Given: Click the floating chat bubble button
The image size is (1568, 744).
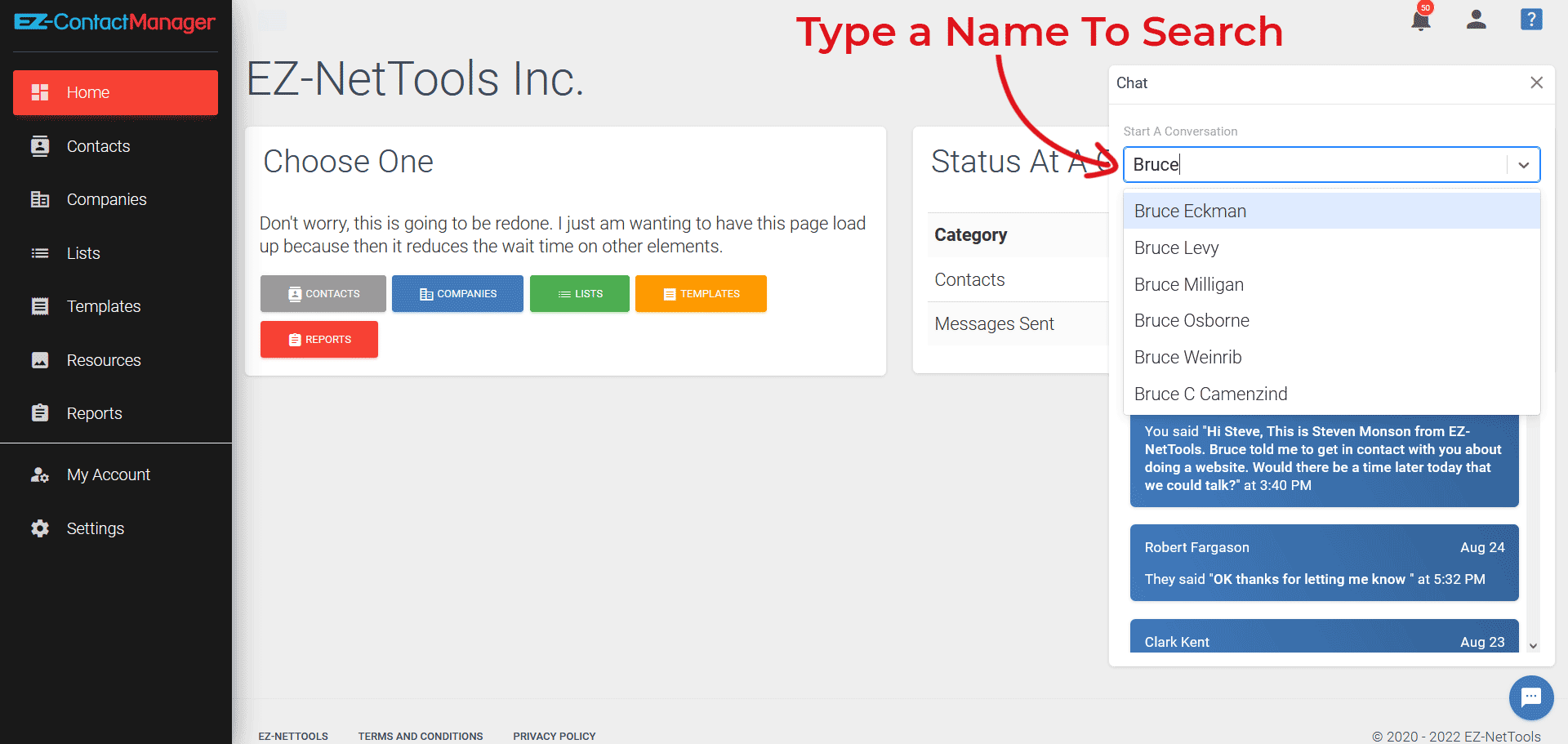Looking at the screenshot, I should tap(1531, 697).
